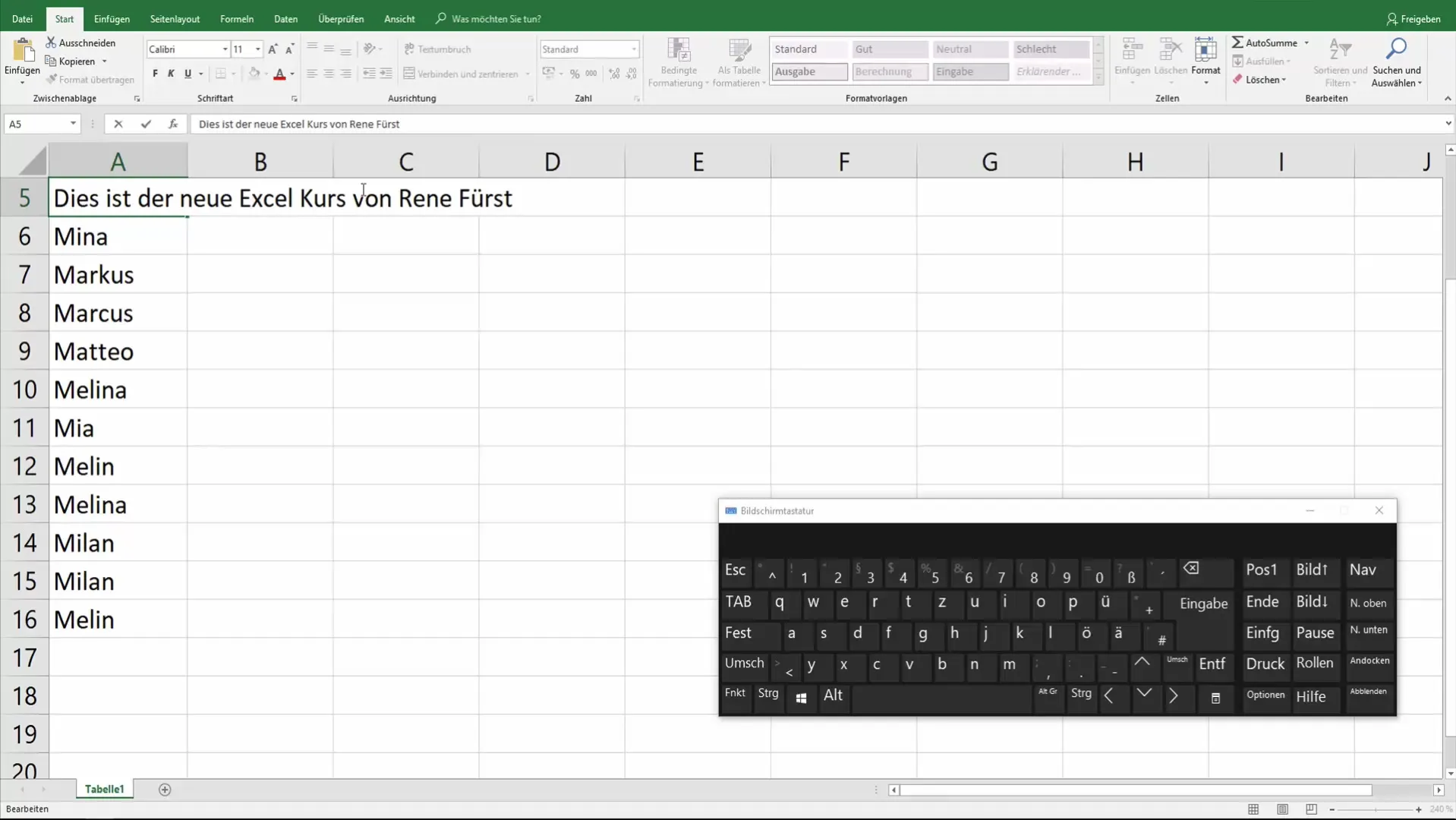Select the Gut cell style
The image size is (1456, 820).
(890, 49)
